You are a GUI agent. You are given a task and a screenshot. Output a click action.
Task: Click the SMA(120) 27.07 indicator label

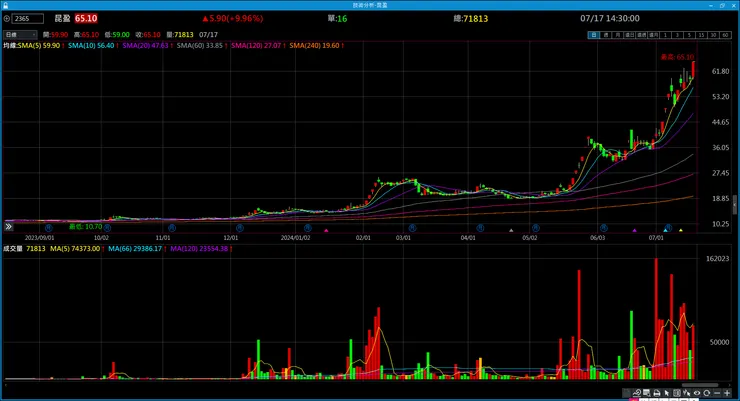pos(256,46)
